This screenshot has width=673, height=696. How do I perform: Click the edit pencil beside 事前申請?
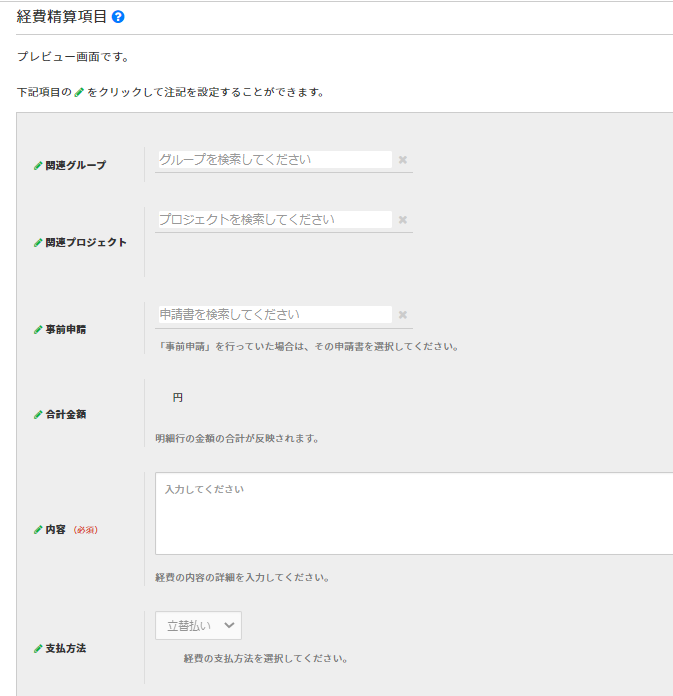point(38,329)
